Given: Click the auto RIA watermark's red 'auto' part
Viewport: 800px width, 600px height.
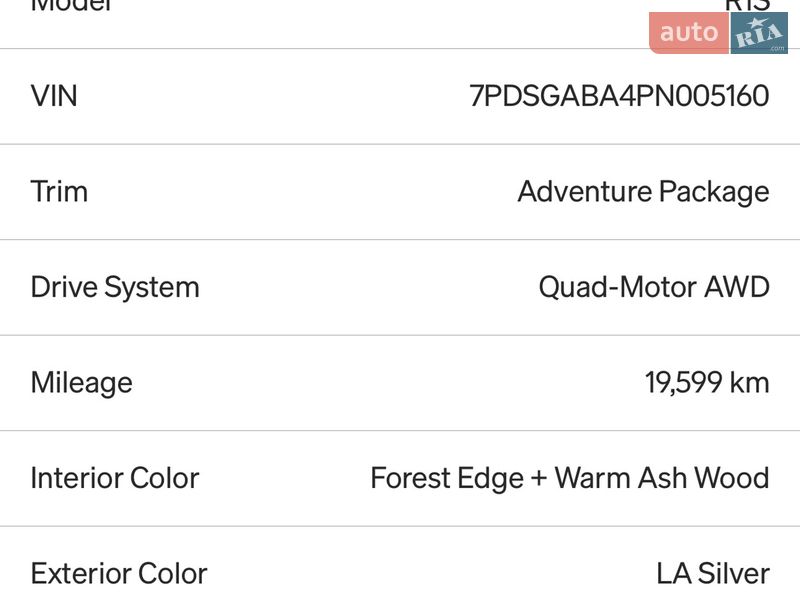Looking at the screenshot, I should click(689, 33).
